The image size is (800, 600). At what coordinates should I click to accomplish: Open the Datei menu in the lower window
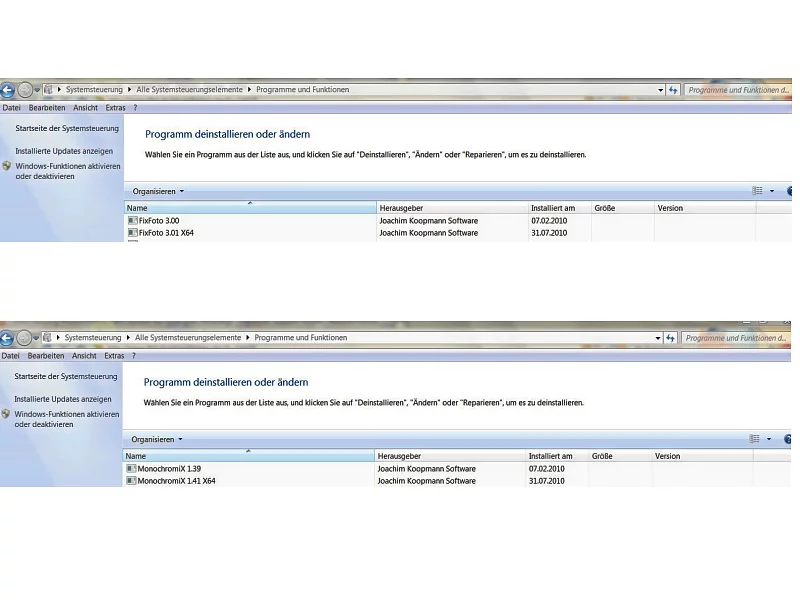click(11, 356)
